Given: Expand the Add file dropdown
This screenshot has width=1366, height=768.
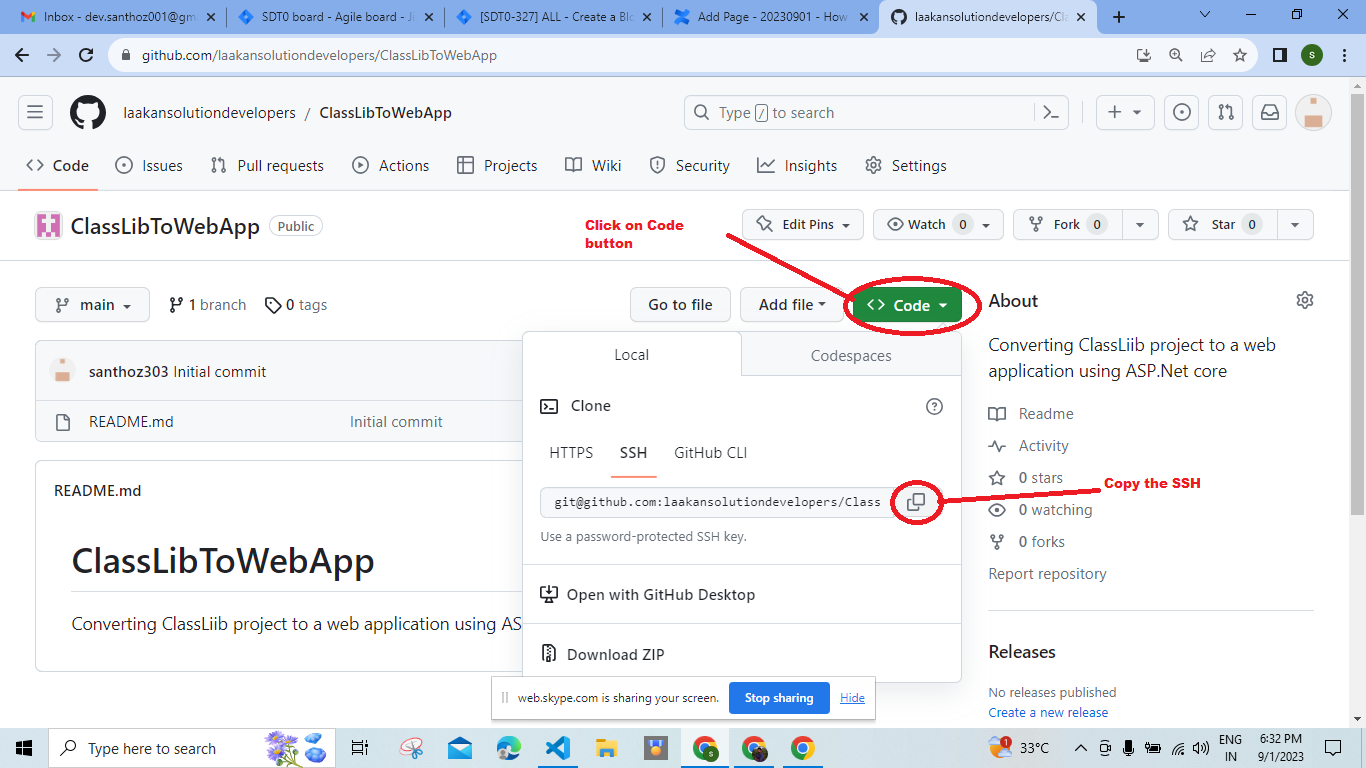Looking at the screenshot, I should pyautogui.click(x=793, y=305).
